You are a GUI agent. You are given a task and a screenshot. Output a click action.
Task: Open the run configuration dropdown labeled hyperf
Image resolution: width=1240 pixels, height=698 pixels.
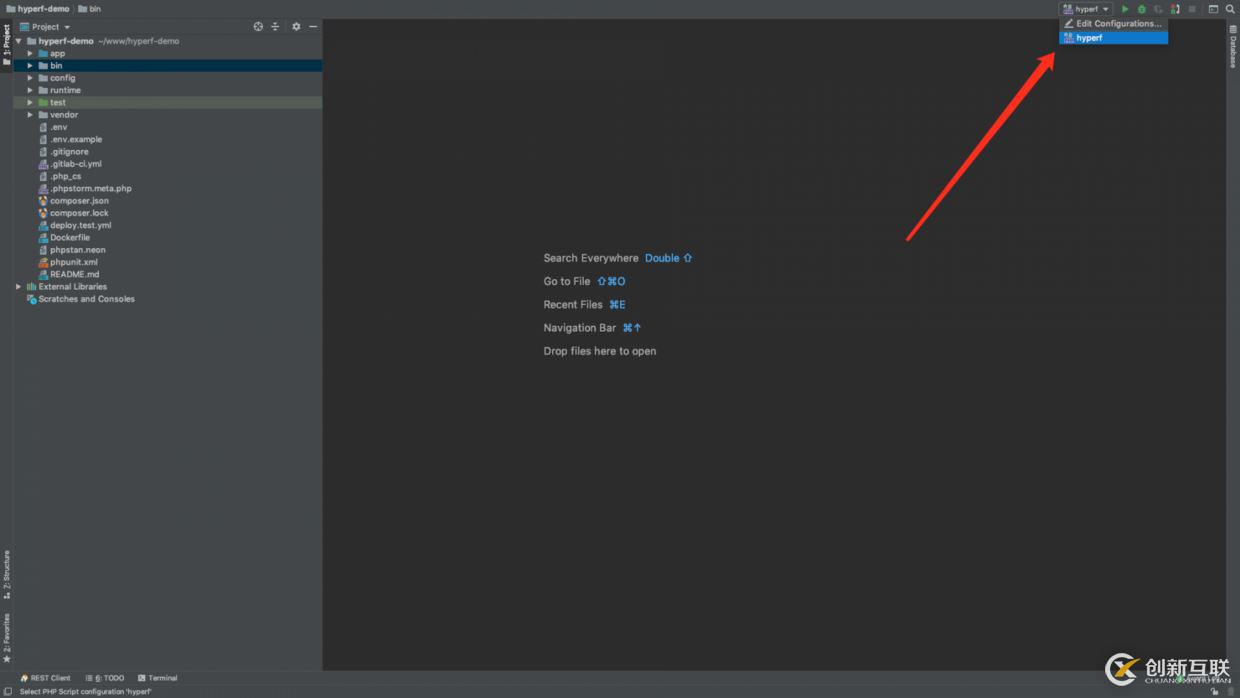pyautogui.click(x=1086, y=9)
